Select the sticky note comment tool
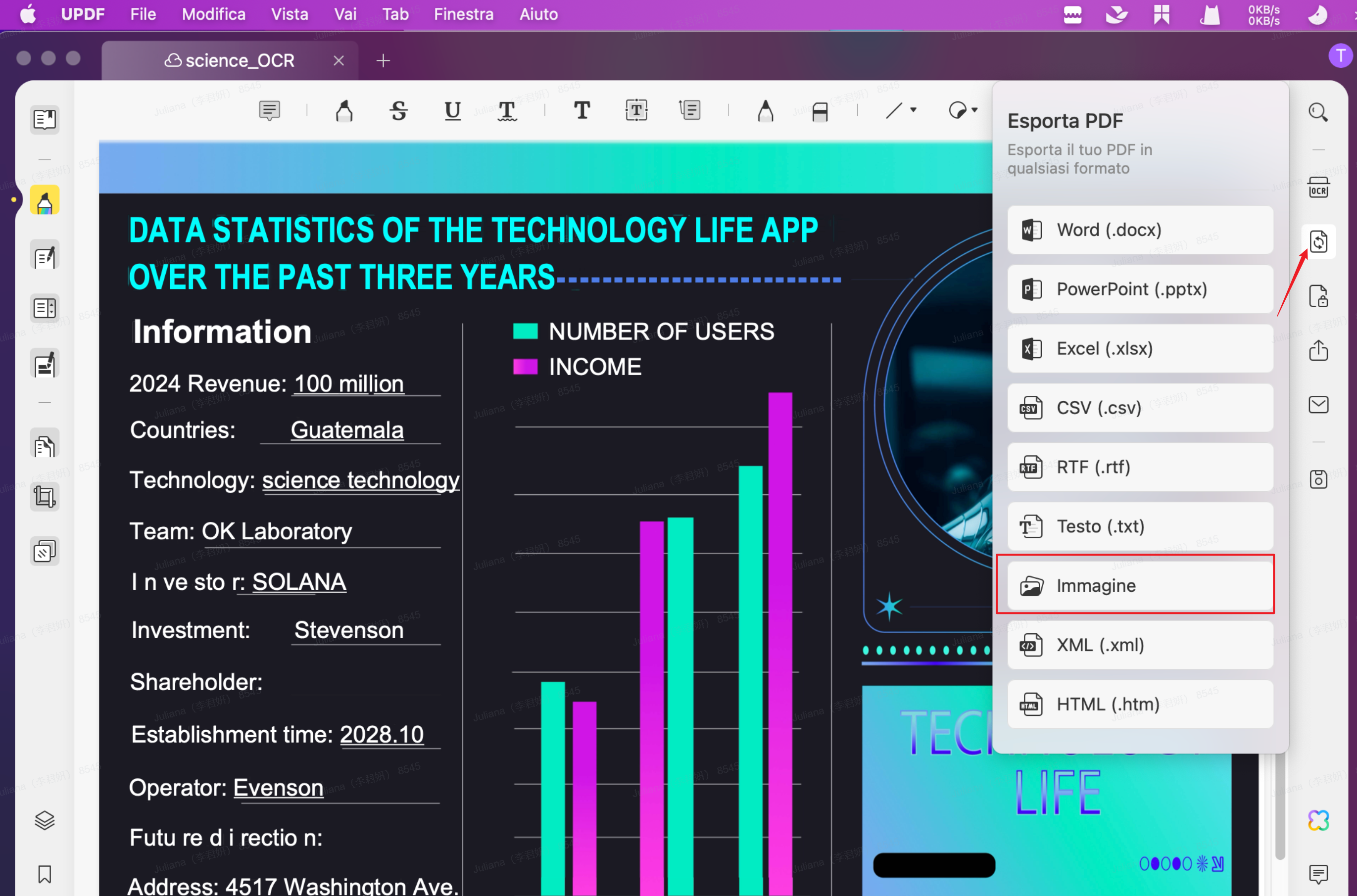The height and width of the screenshot is (896, 1357). coord(269,110)
